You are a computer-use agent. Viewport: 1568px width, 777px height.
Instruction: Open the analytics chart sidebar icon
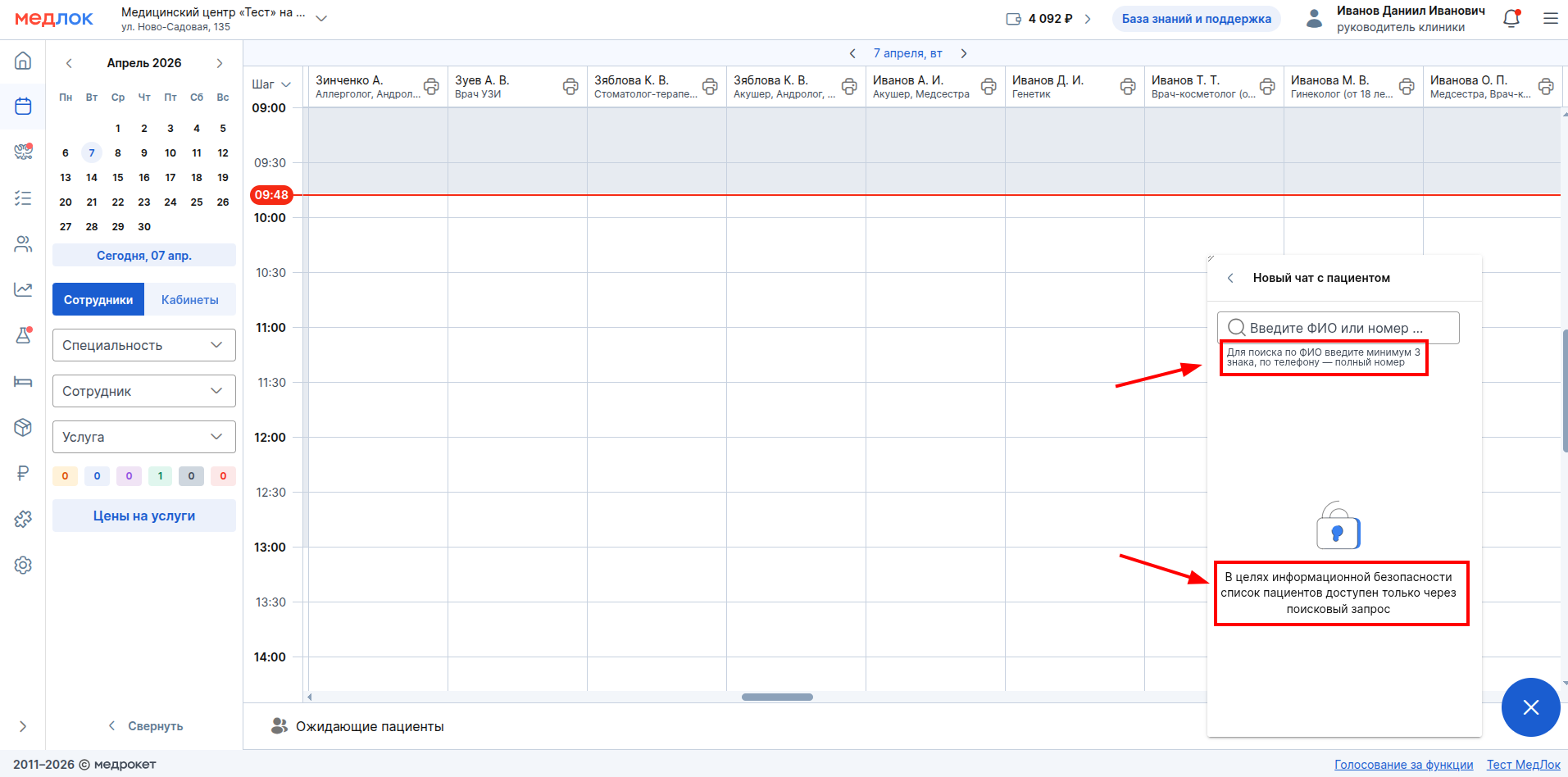tap(23, 289)
